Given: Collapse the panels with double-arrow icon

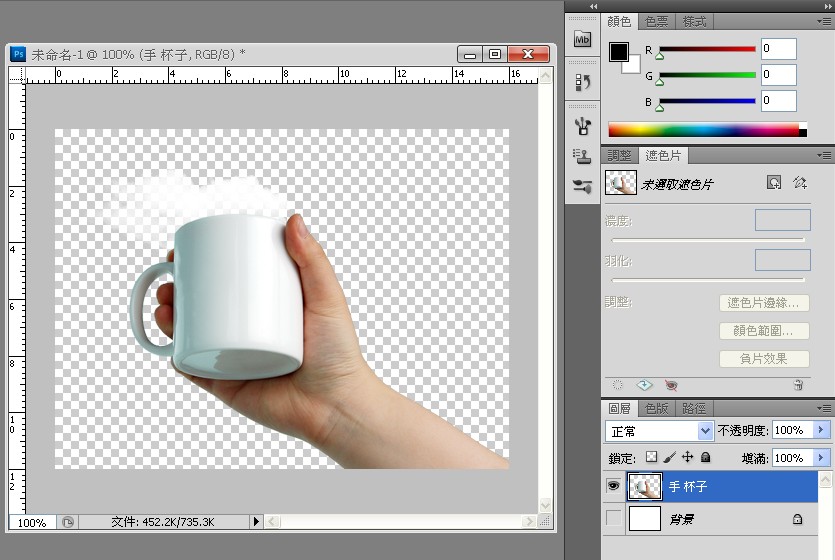Looking at the screenshot, I should pos(827,6).
